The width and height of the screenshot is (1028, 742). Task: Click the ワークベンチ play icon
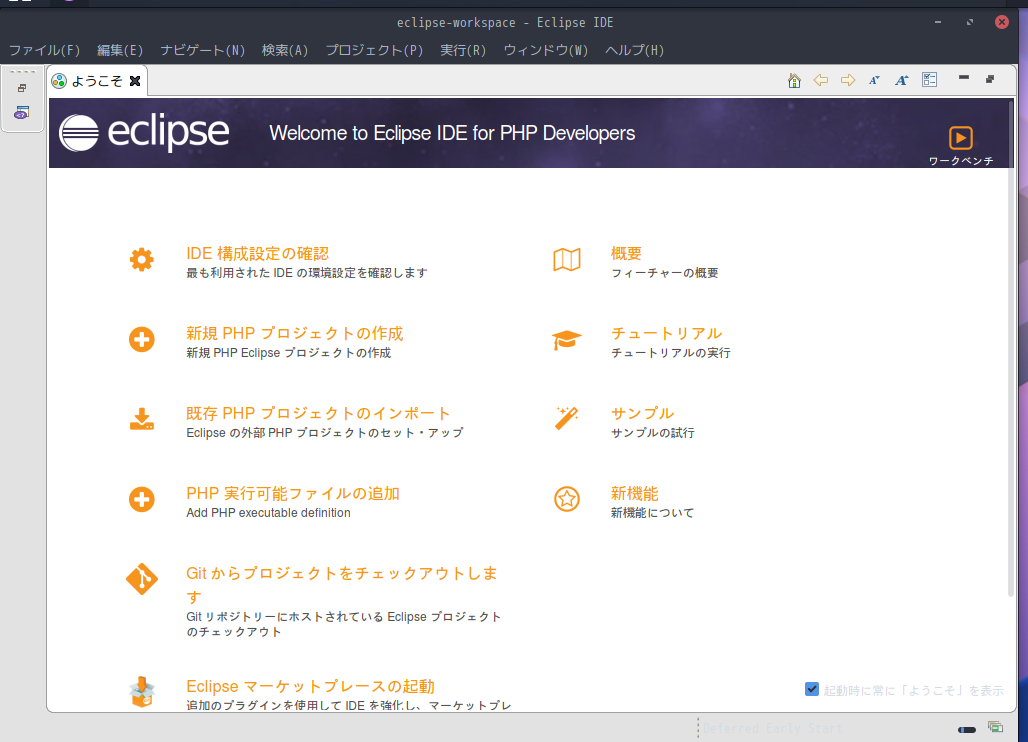[960, 138]
